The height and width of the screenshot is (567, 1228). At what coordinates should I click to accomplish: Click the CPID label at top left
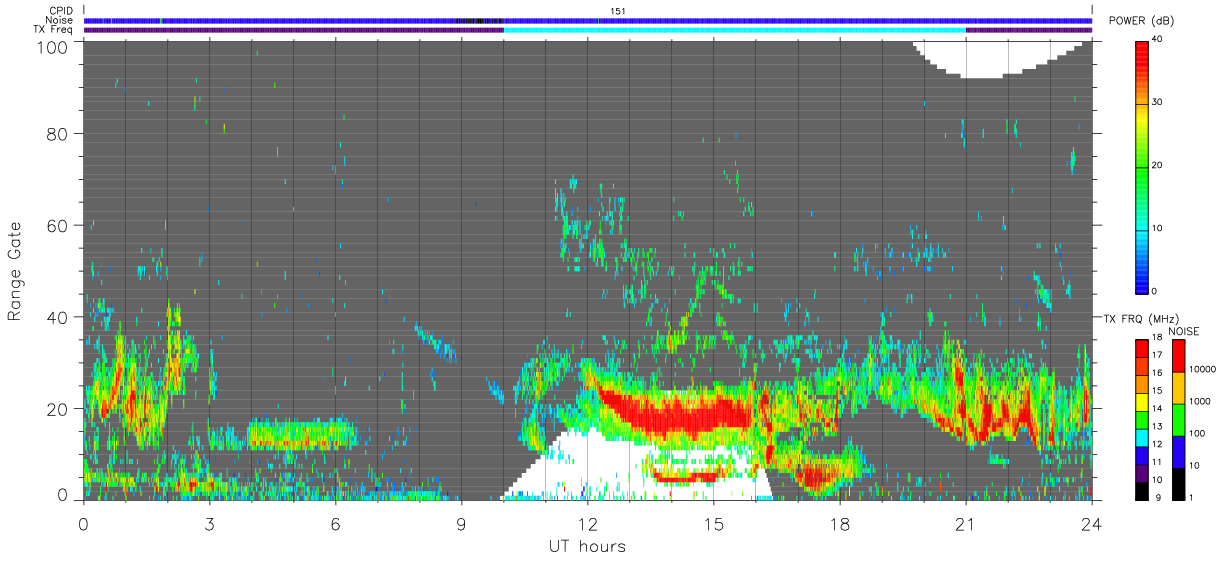62,11
